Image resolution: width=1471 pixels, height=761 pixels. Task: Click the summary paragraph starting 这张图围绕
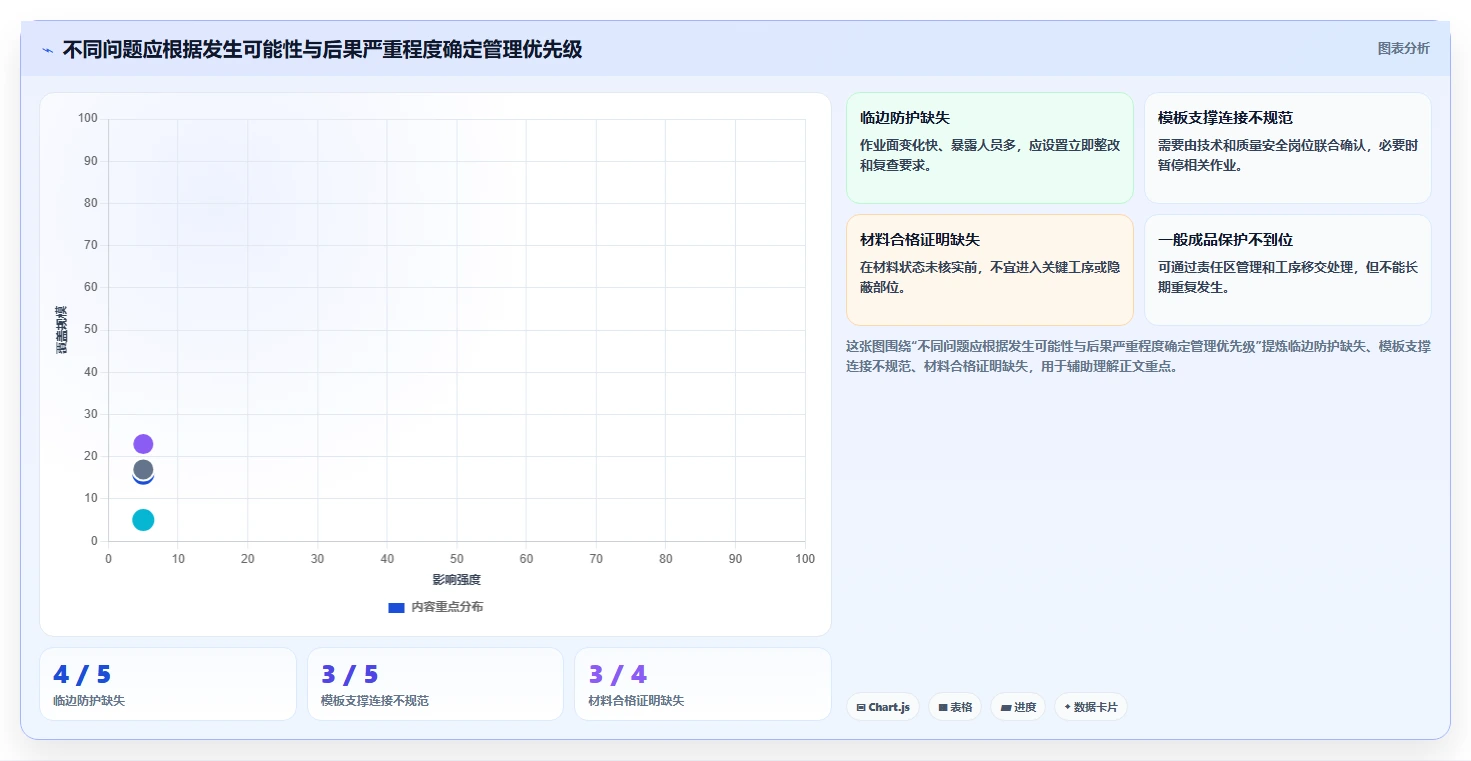(1138, 356)
